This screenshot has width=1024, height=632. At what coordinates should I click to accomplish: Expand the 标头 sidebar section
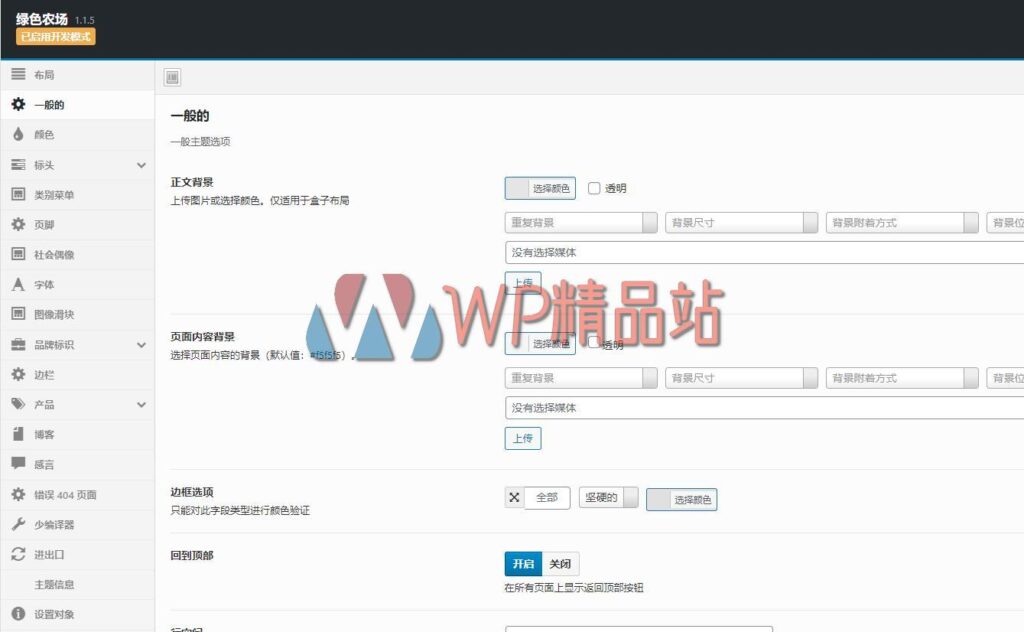141,165
